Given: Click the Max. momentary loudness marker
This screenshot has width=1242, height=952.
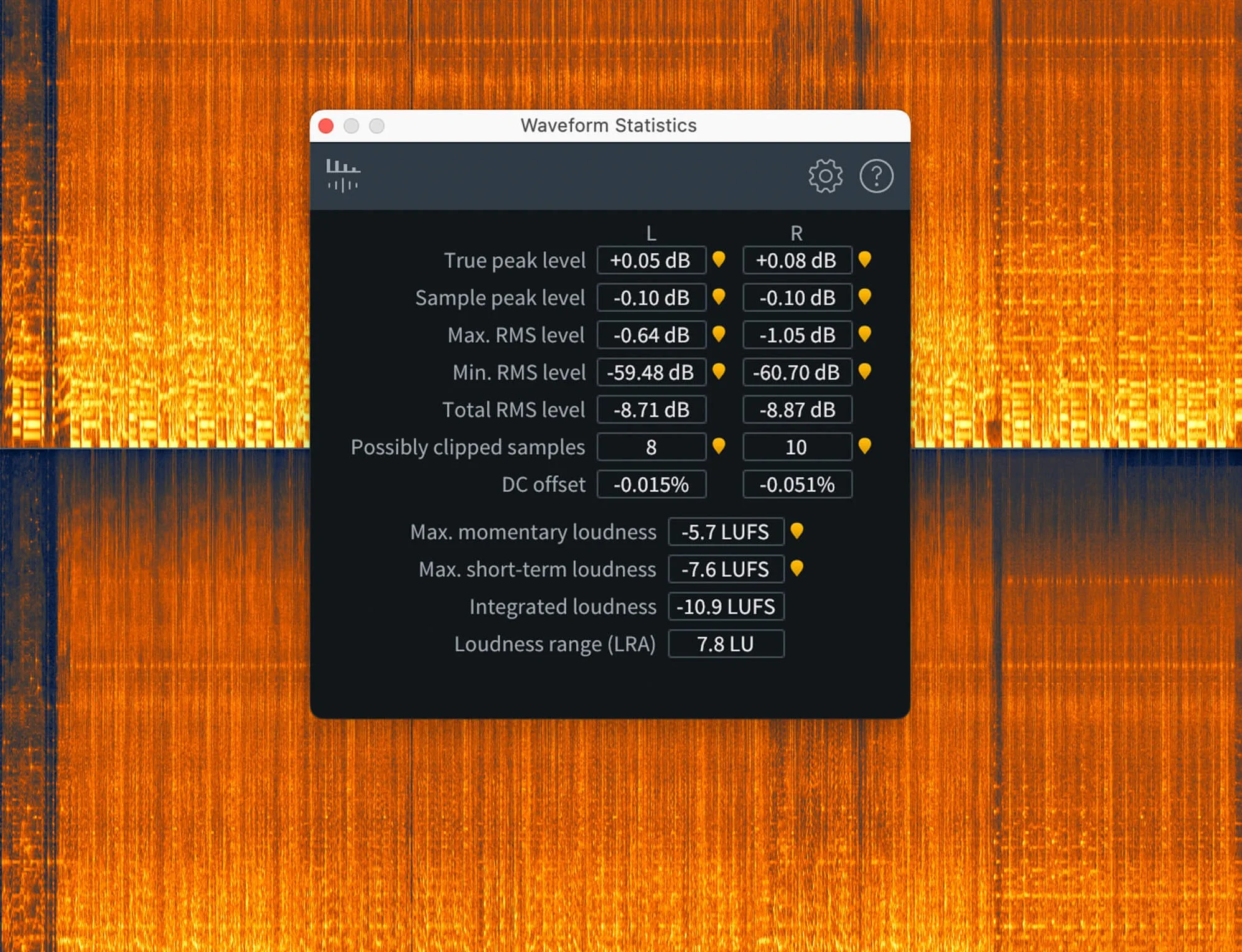Looking at the screenshot, I should click(x=796, y=531).
